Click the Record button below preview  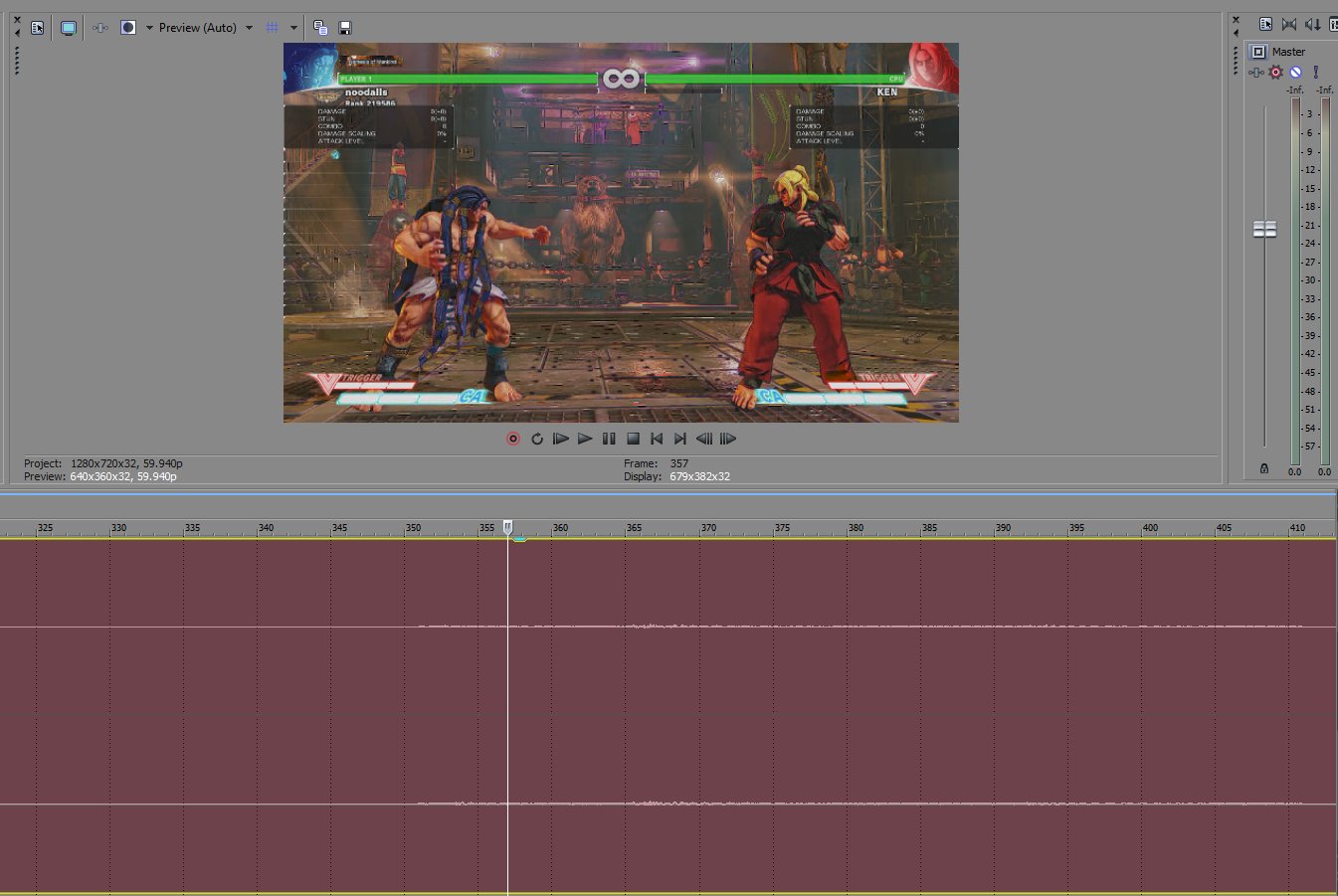(513, 439)
